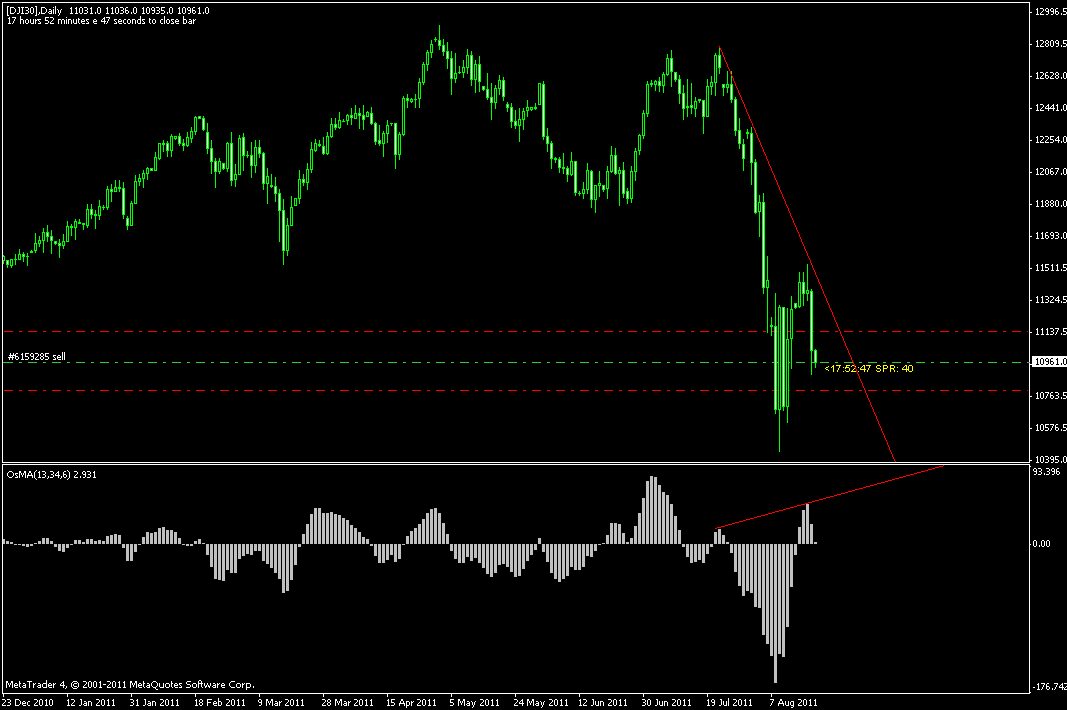The height and width of the screenshot is (710, 1067).
Task: Click the "23 Dec 2010" date label
Action: point(28,703)
